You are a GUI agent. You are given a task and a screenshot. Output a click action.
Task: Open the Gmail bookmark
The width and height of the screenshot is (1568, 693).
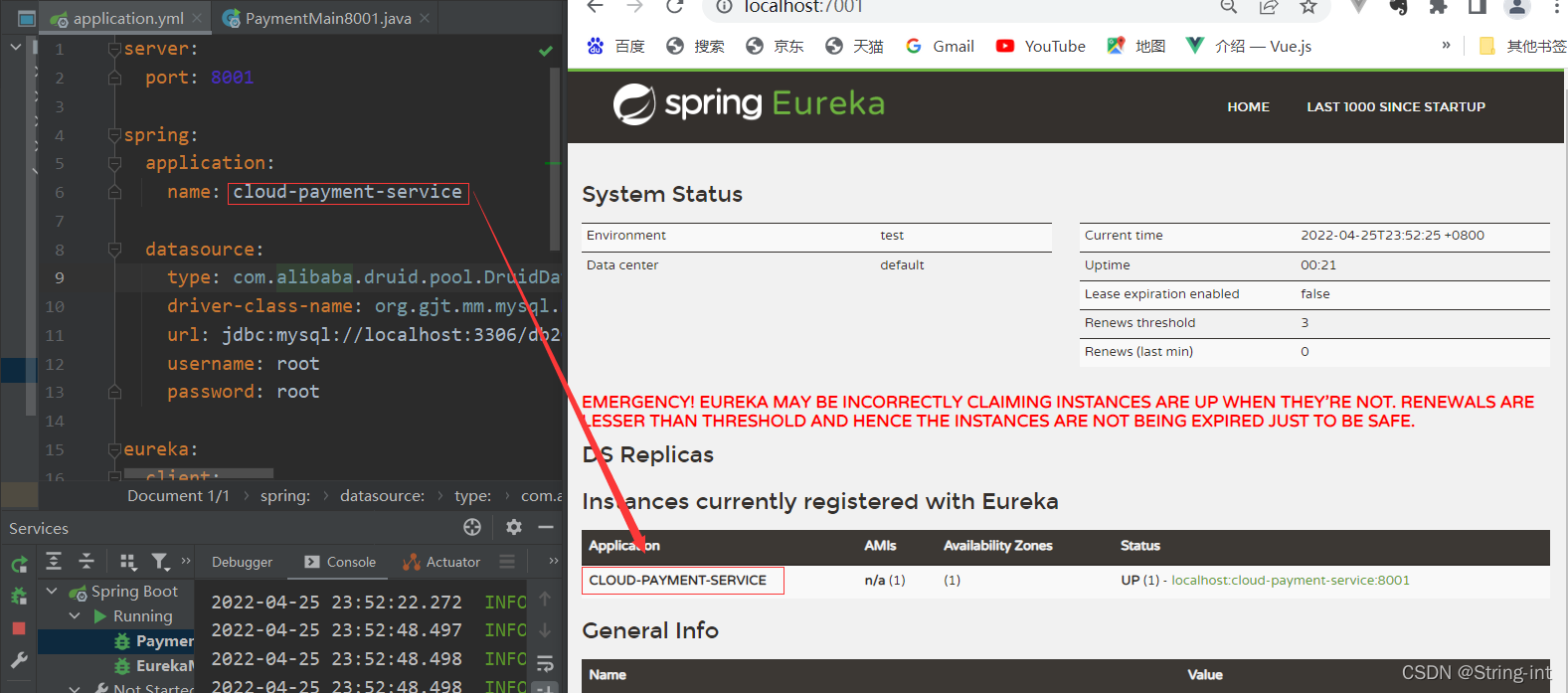click(x=940, y=46)
